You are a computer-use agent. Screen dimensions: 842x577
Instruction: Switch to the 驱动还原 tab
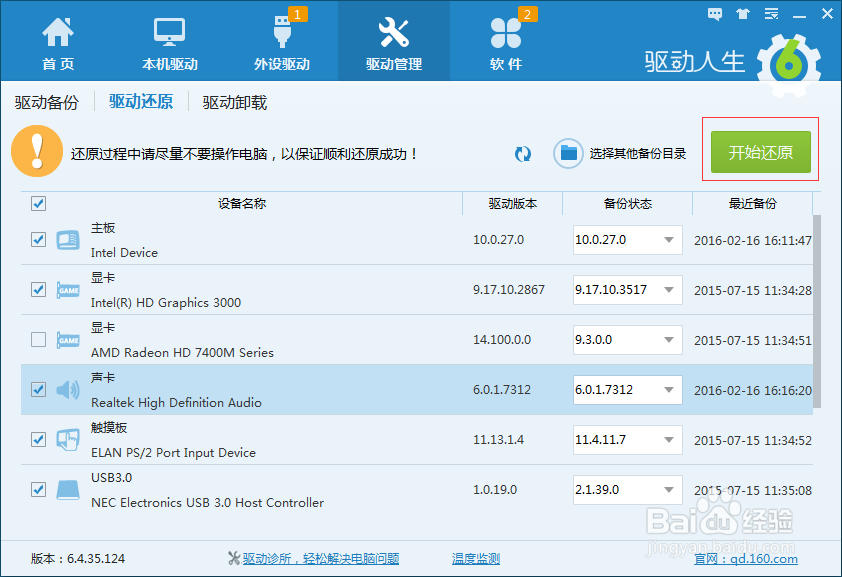click(x=141, y=101)
